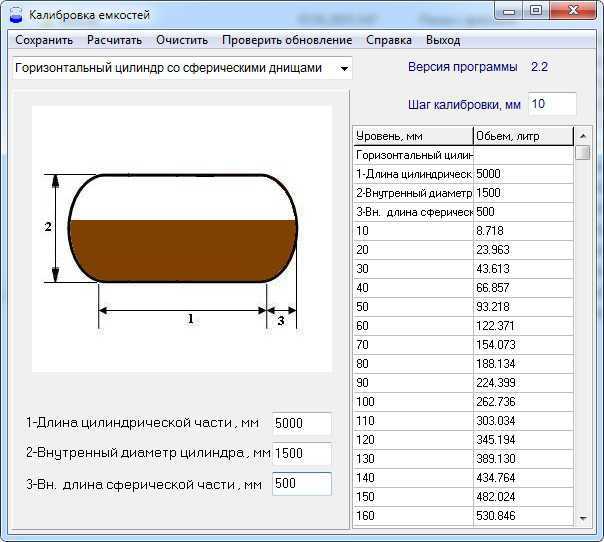Click the 188.134 volume cell

(x=523, y=364)
